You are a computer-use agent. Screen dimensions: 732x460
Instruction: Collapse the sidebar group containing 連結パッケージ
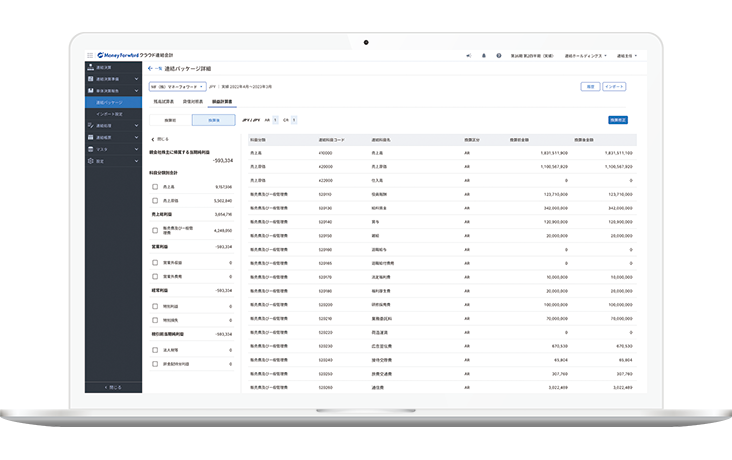(x=136, y=91)
